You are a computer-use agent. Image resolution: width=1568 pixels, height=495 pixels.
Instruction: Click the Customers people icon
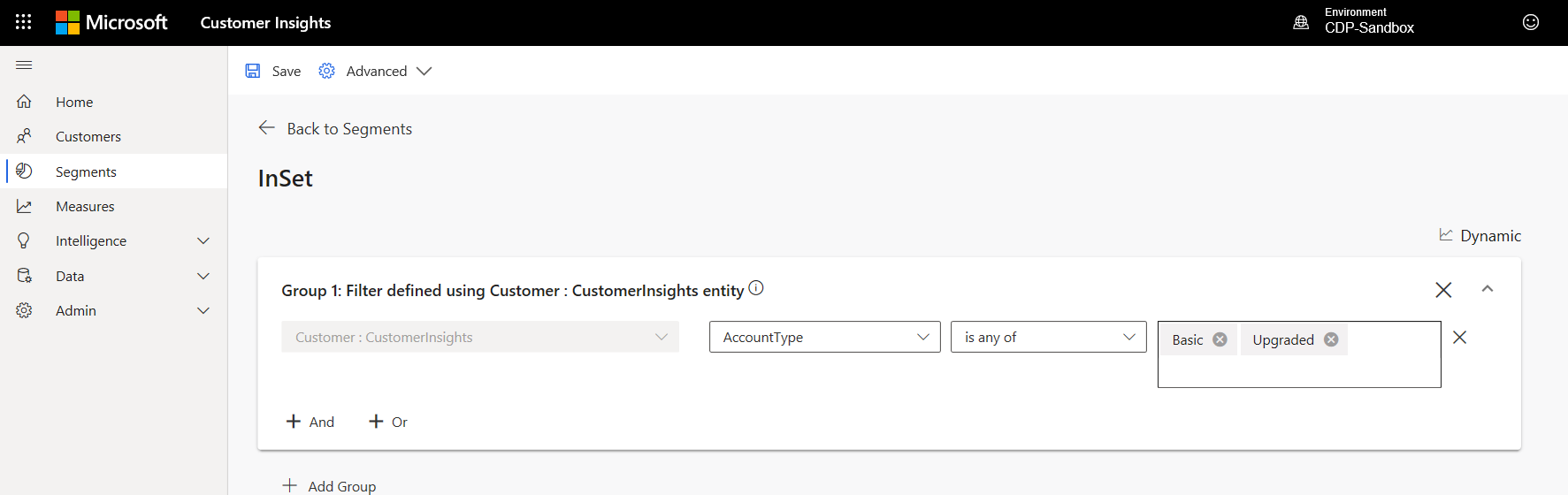(x=24, y=136)
